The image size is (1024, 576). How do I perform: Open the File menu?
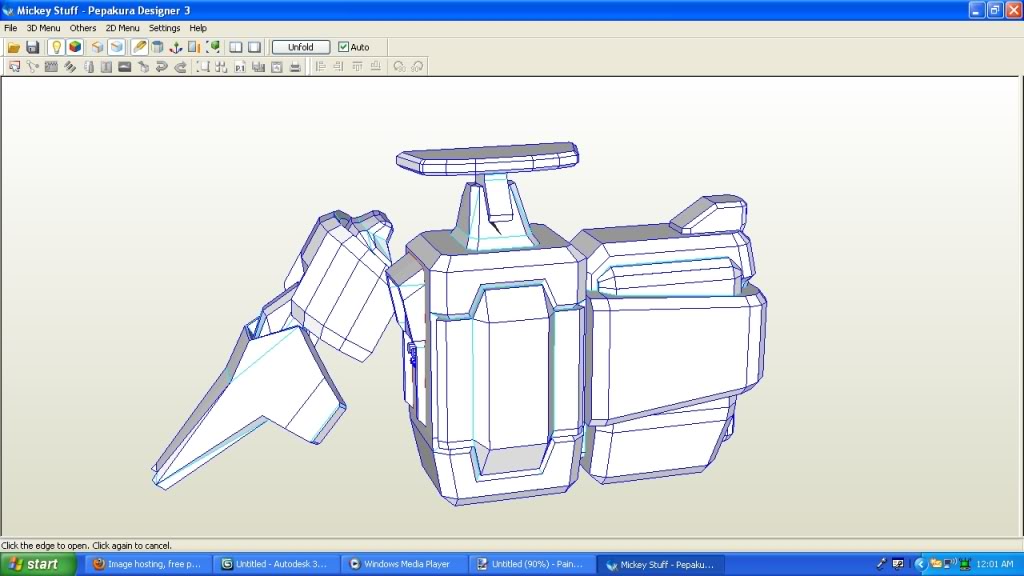[x=11, y=28]
